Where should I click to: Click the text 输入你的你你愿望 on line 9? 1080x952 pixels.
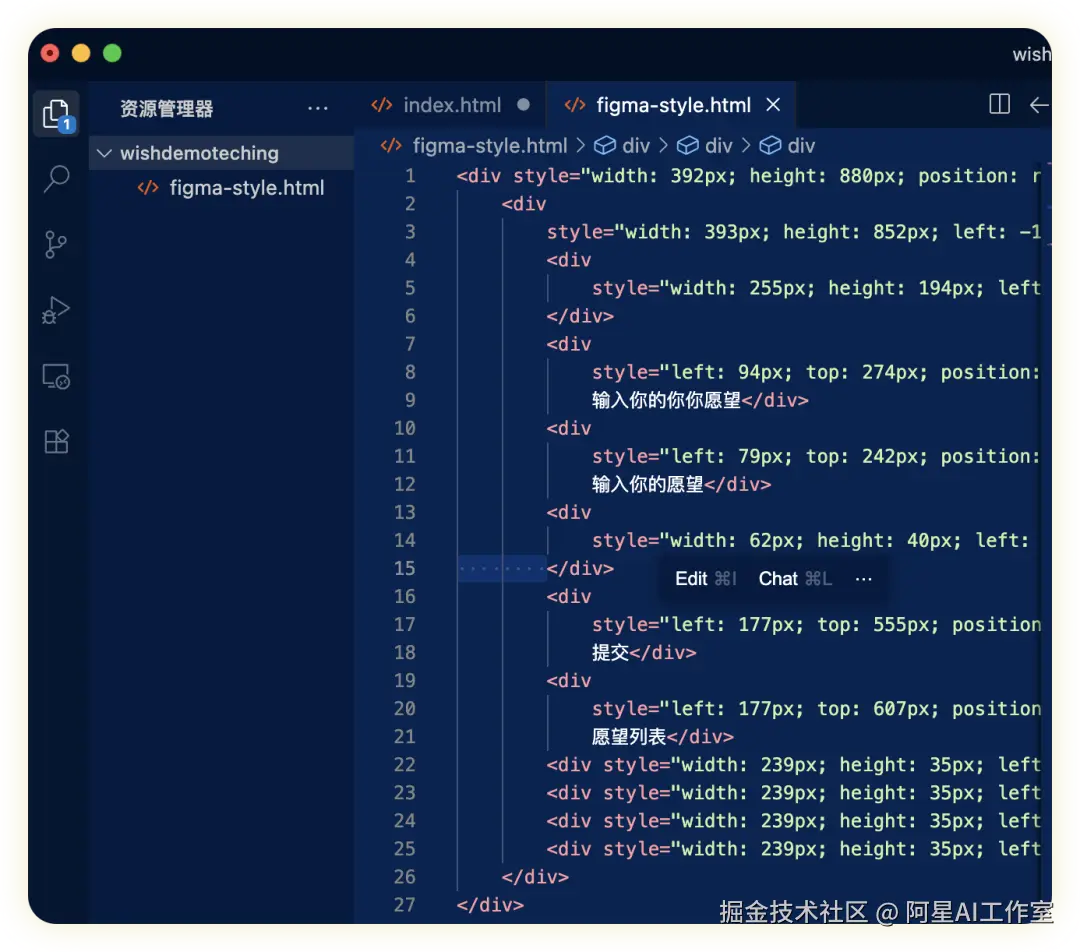[x=666, y=400]
